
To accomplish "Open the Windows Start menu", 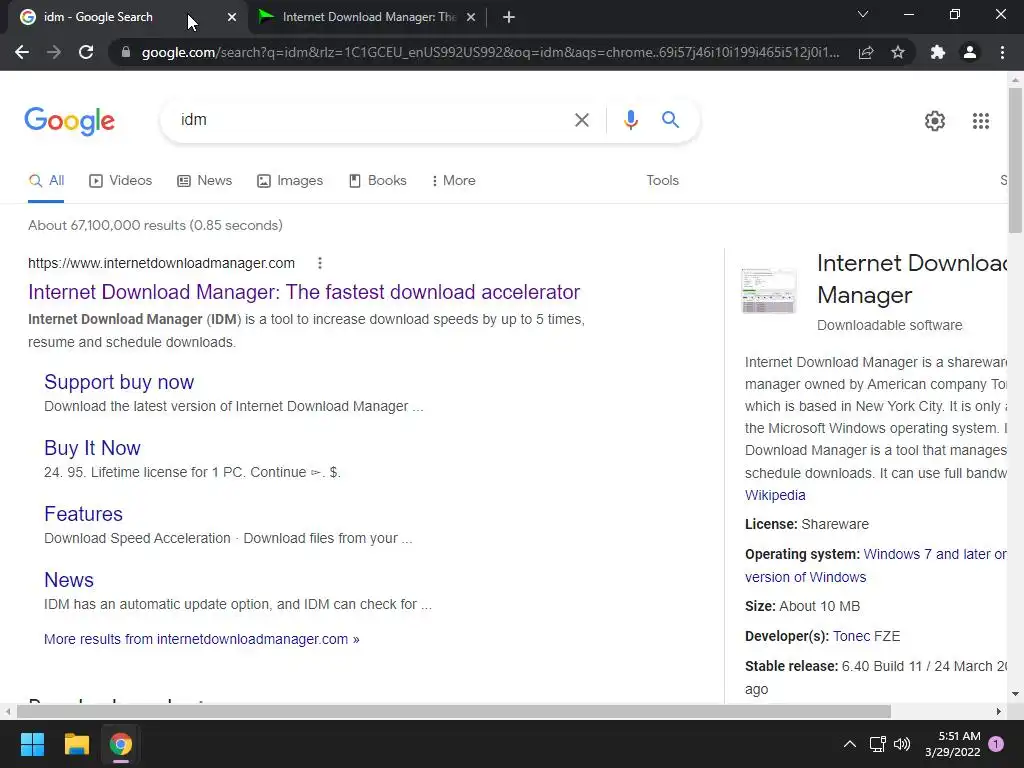I will pyautogui.click(x=32, y=744).
